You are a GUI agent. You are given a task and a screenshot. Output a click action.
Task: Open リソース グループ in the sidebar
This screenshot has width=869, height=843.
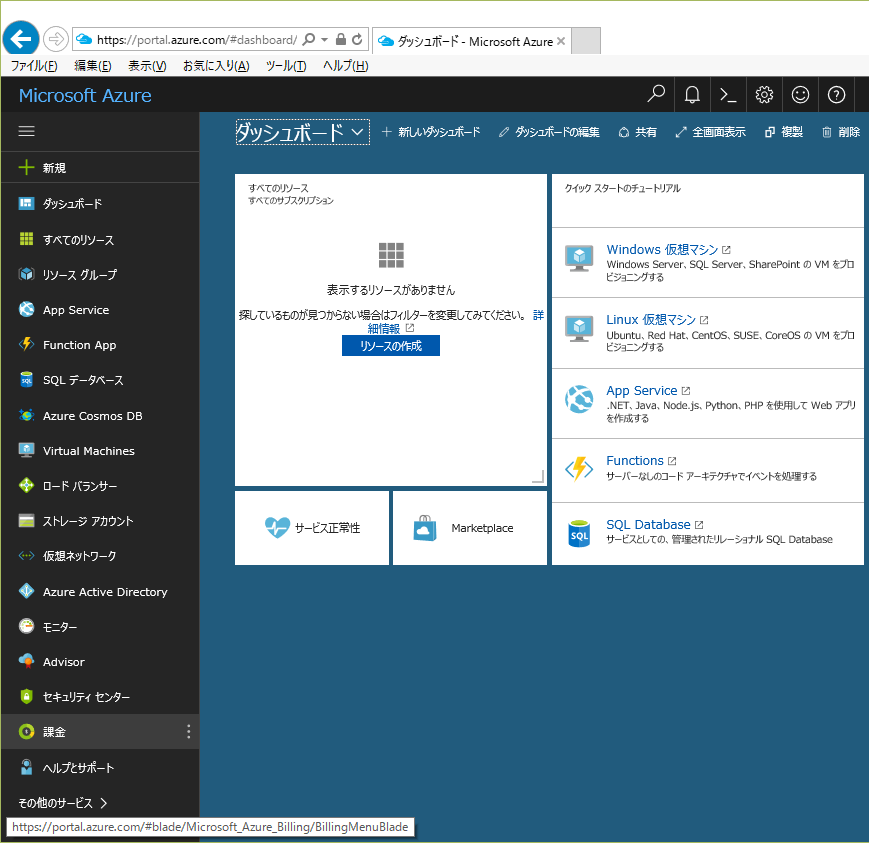pyautogui.click(x=100, y=274)
